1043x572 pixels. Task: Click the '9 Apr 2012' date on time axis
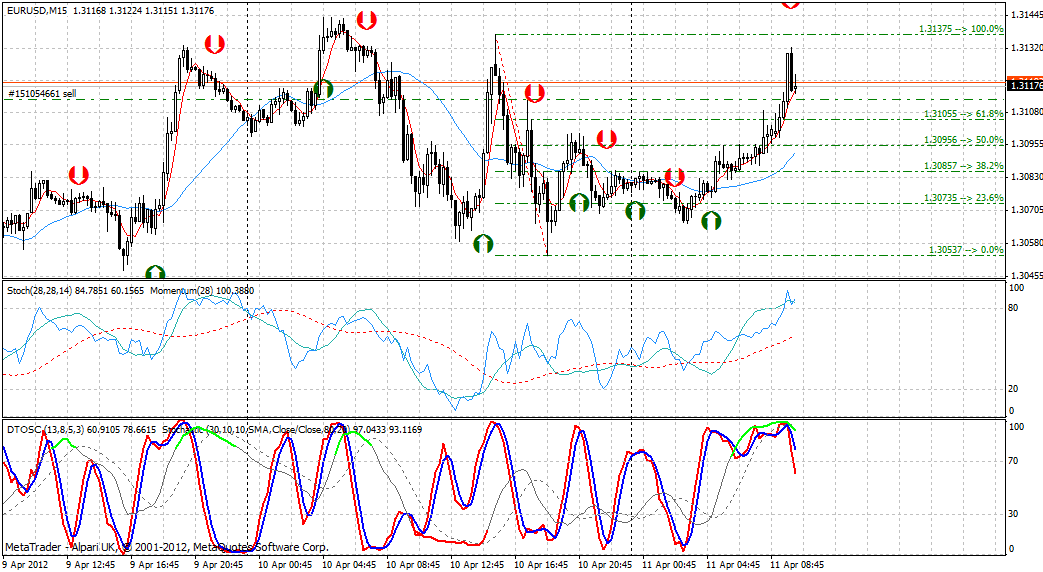(25, 565)
